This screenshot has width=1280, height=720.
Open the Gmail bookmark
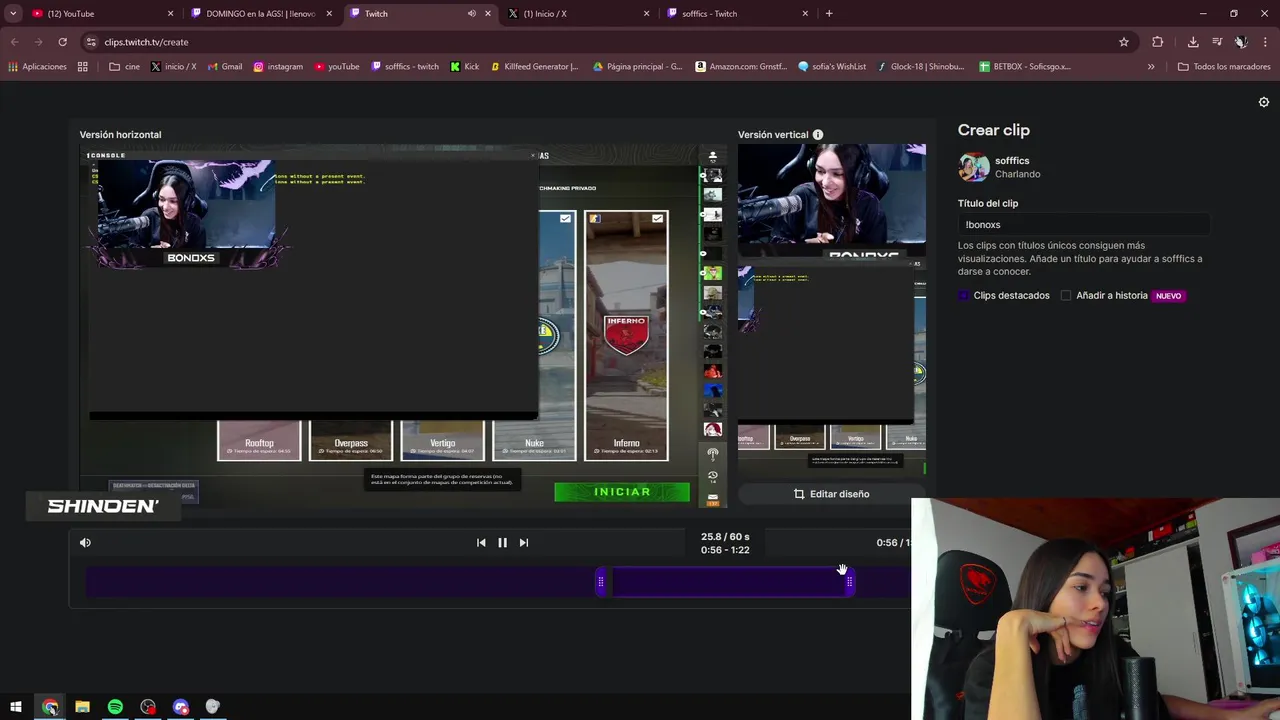pos(225,67)
